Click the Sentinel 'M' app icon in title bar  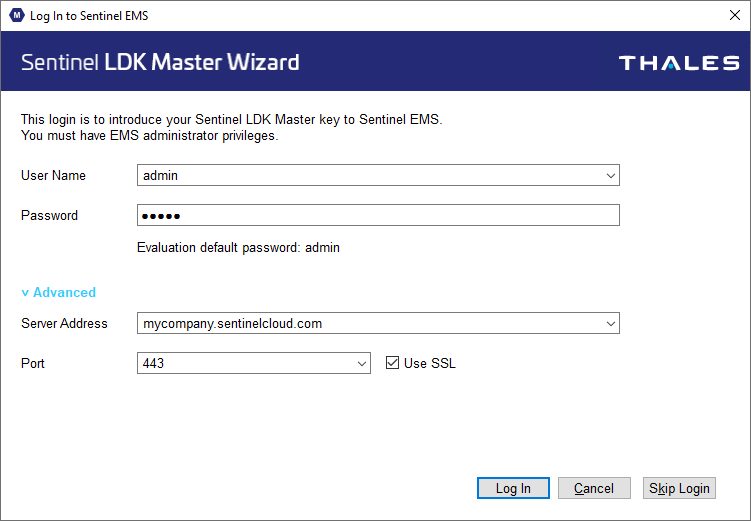pyautogui.click(x=17, y=15)
